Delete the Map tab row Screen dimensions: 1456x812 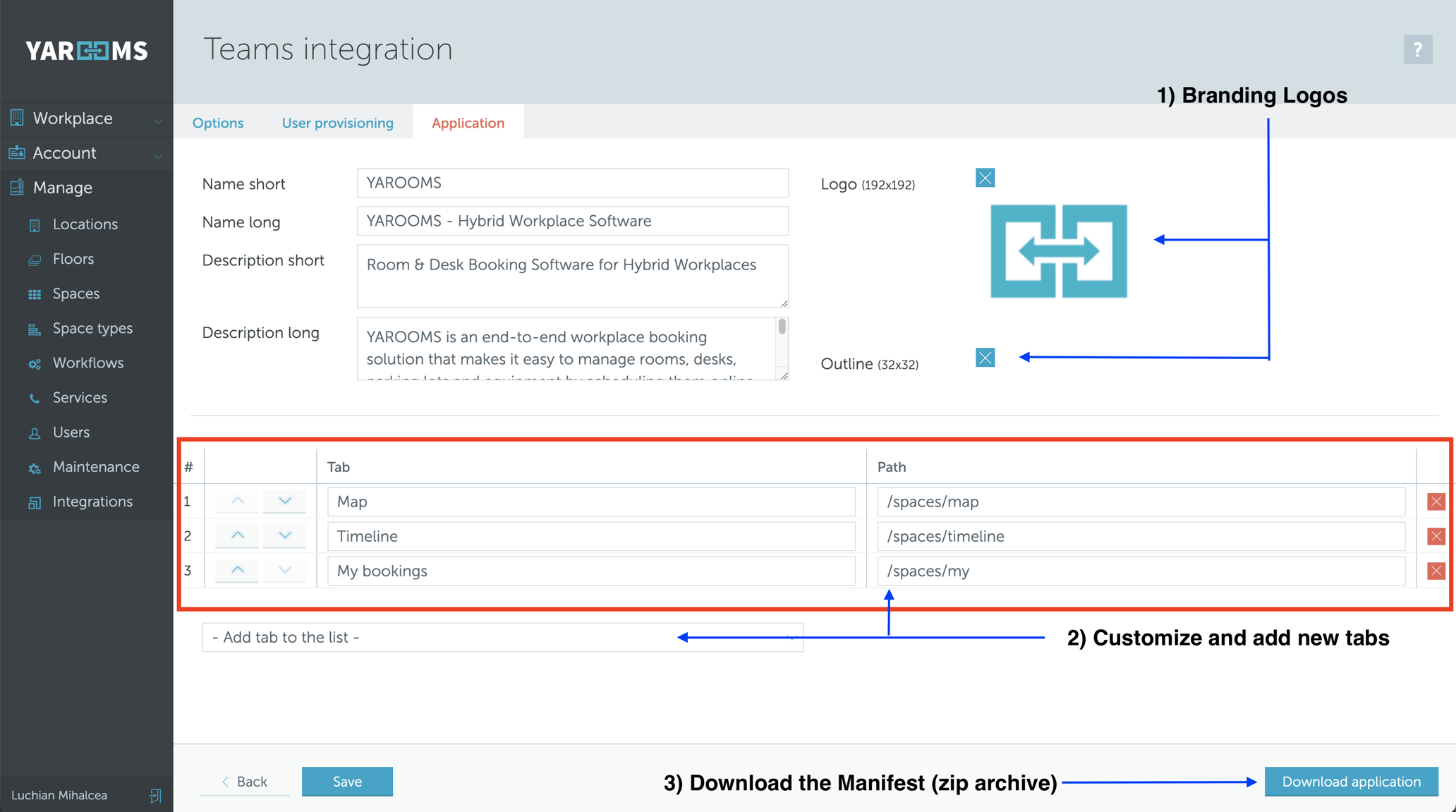click(1436, 502)
